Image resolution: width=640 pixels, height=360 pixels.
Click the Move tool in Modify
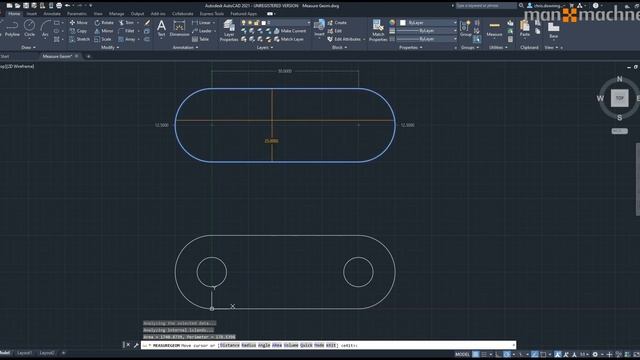tap(78, 23)
